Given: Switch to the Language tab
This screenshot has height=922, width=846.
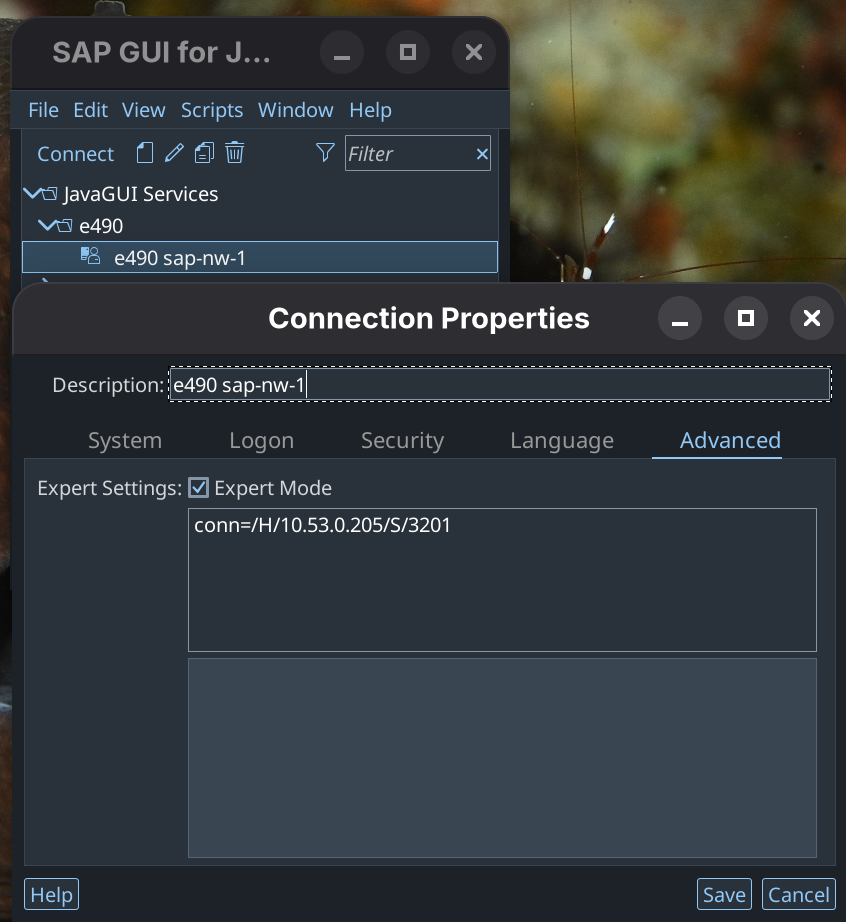Looking at the screenshot, I should 562,440.
